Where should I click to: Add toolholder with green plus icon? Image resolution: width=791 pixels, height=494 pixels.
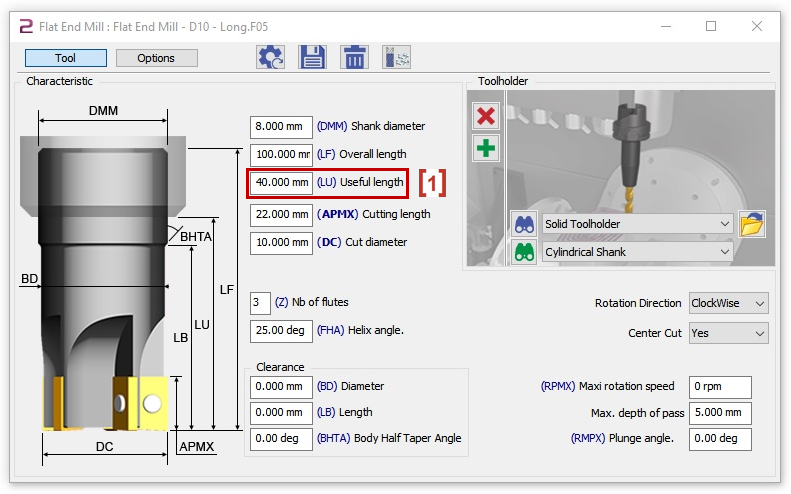[x=486, y=148]
